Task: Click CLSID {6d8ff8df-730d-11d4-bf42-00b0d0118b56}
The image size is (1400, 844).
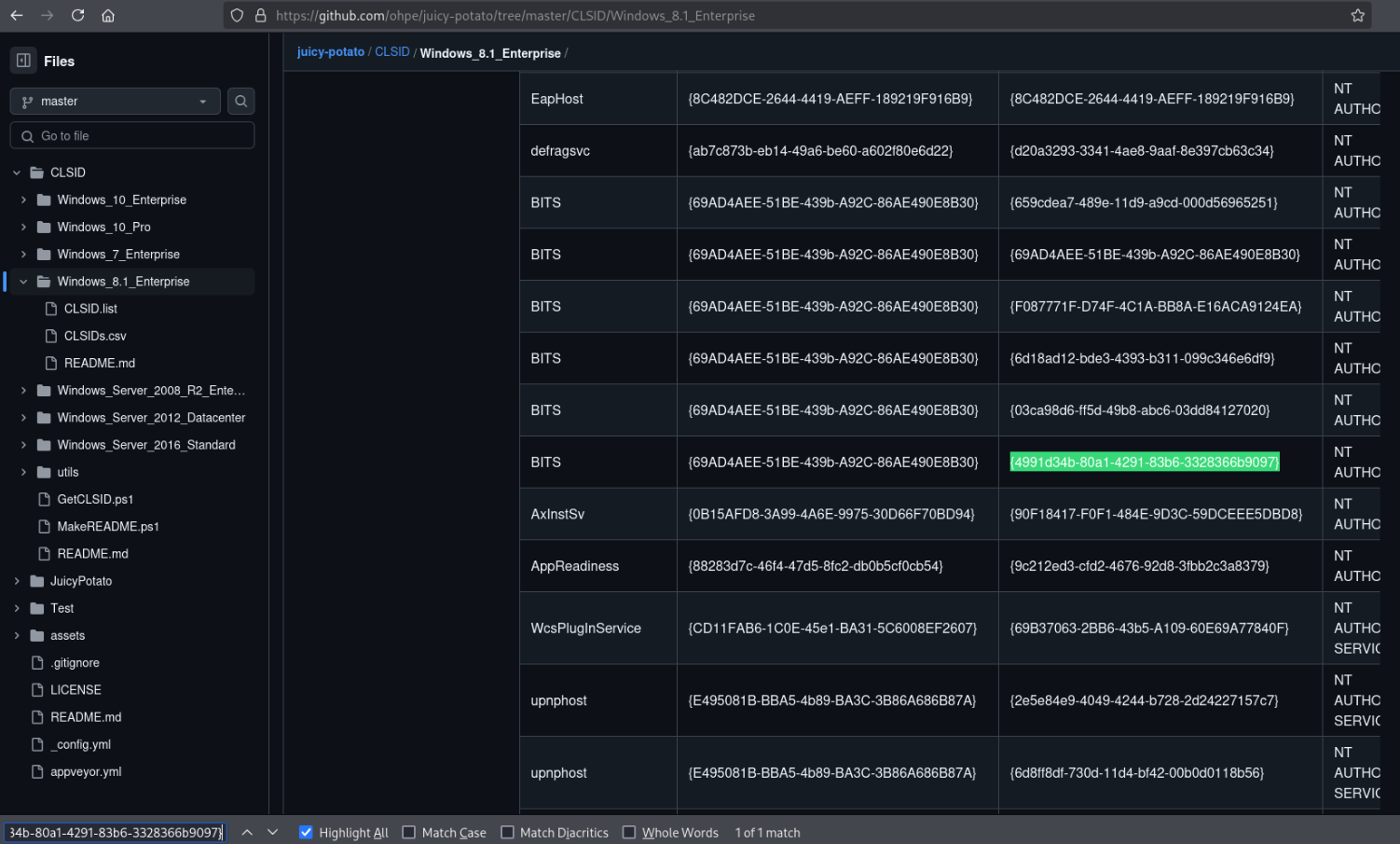Action: (1137, 773)
